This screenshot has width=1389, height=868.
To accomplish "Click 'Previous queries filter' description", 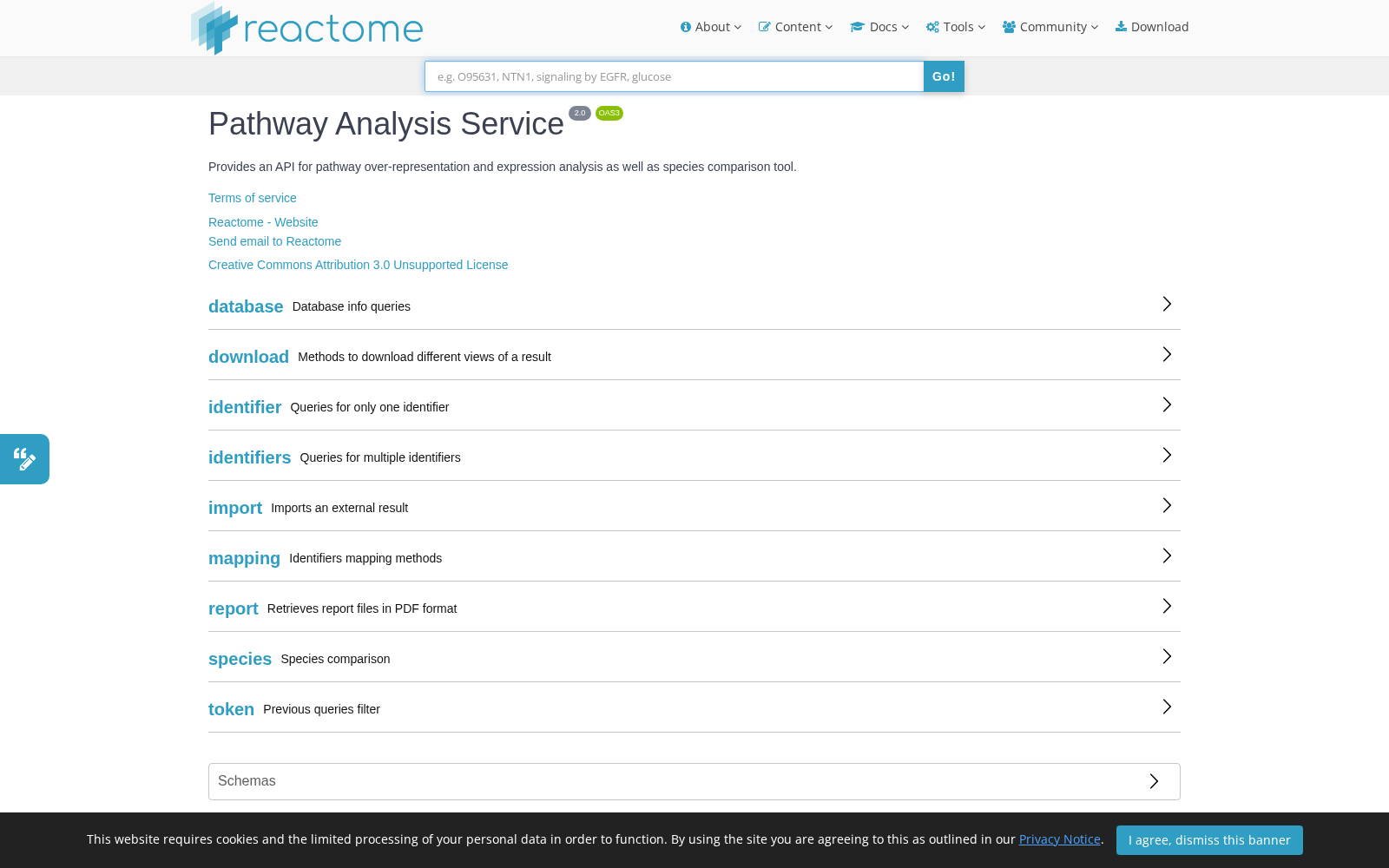I will (x=321, y=709).
